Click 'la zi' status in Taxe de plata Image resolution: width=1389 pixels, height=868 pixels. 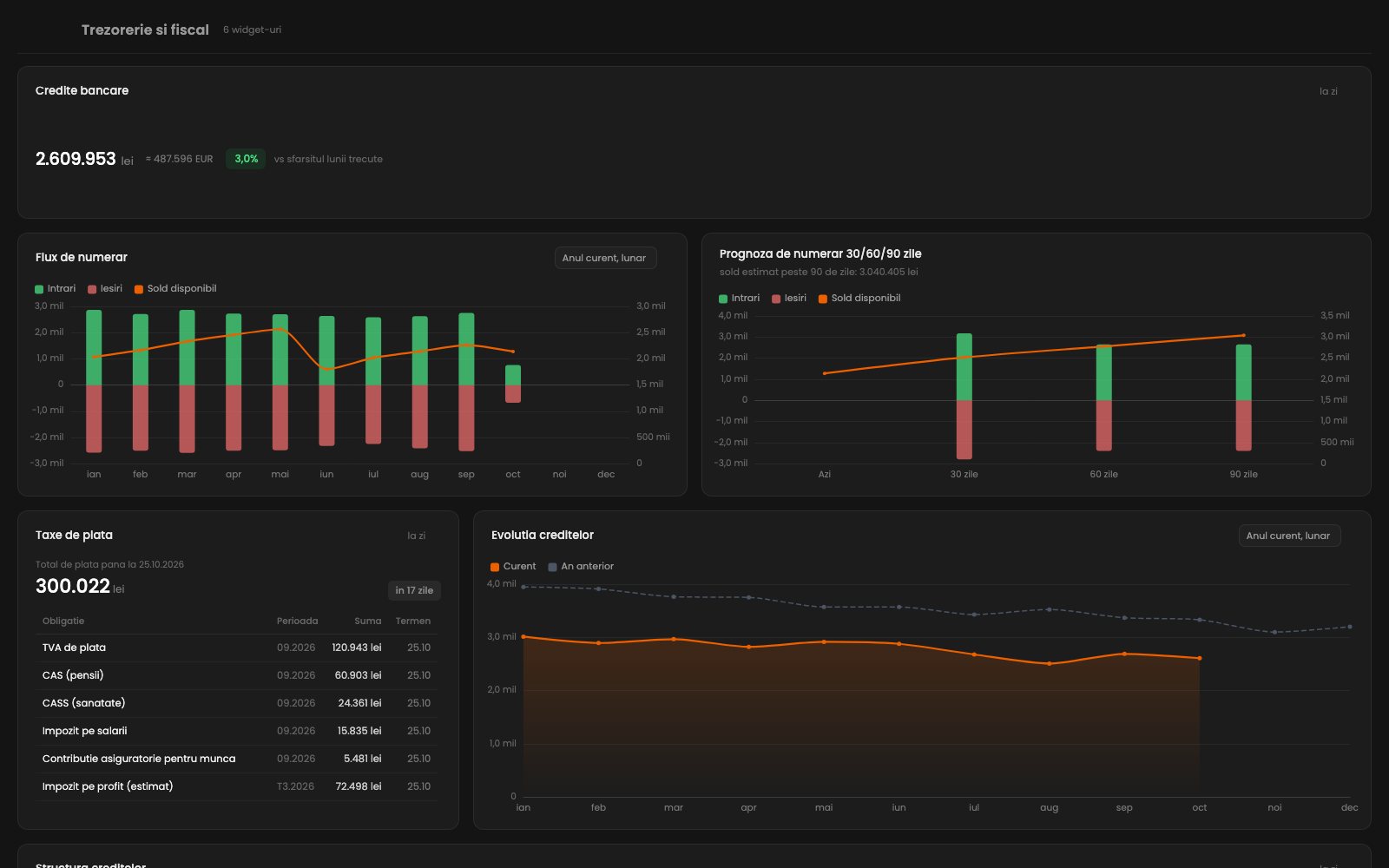point(417,536)
